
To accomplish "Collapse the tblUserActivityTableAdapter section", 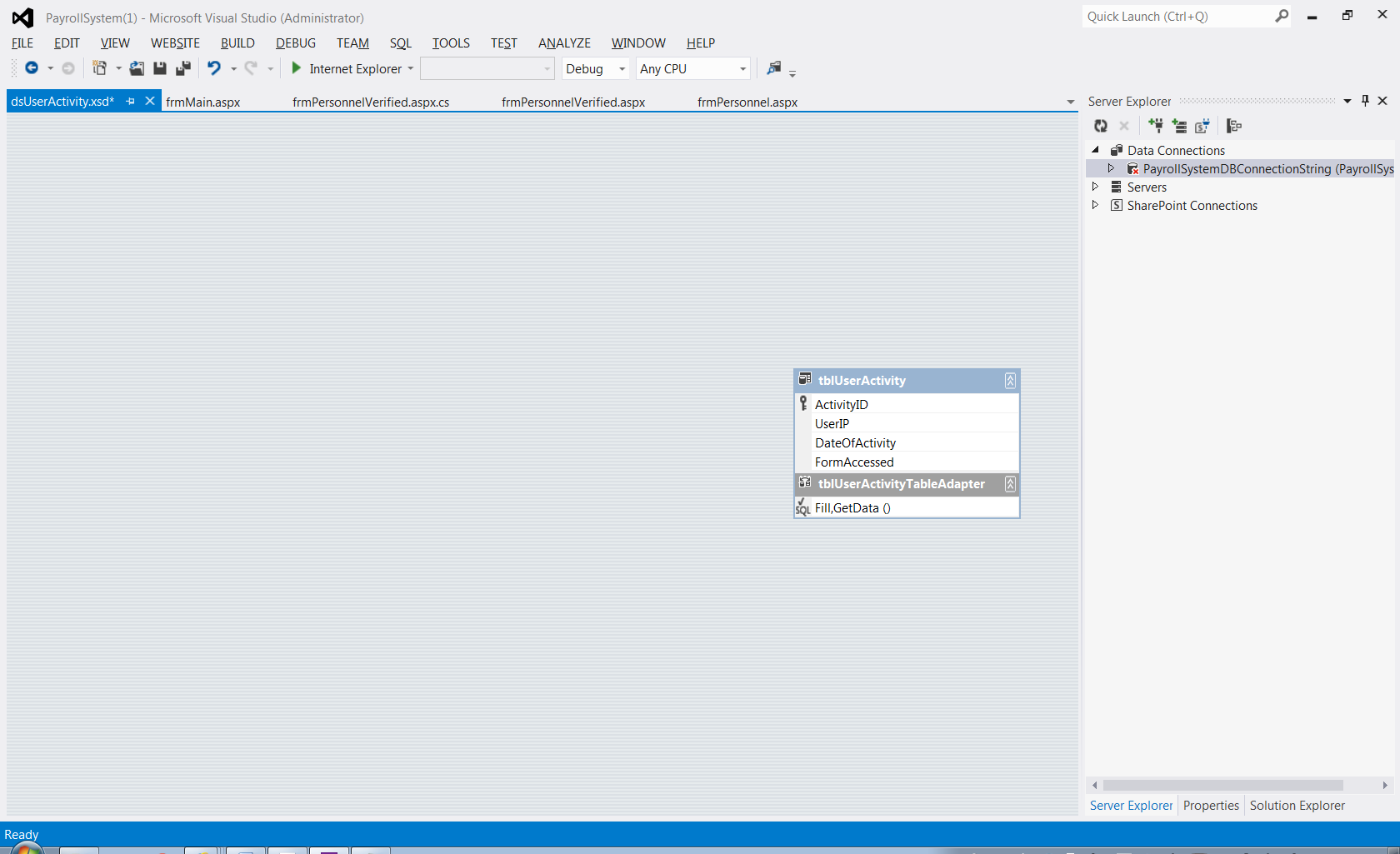I will click(x=1010, y=484).
